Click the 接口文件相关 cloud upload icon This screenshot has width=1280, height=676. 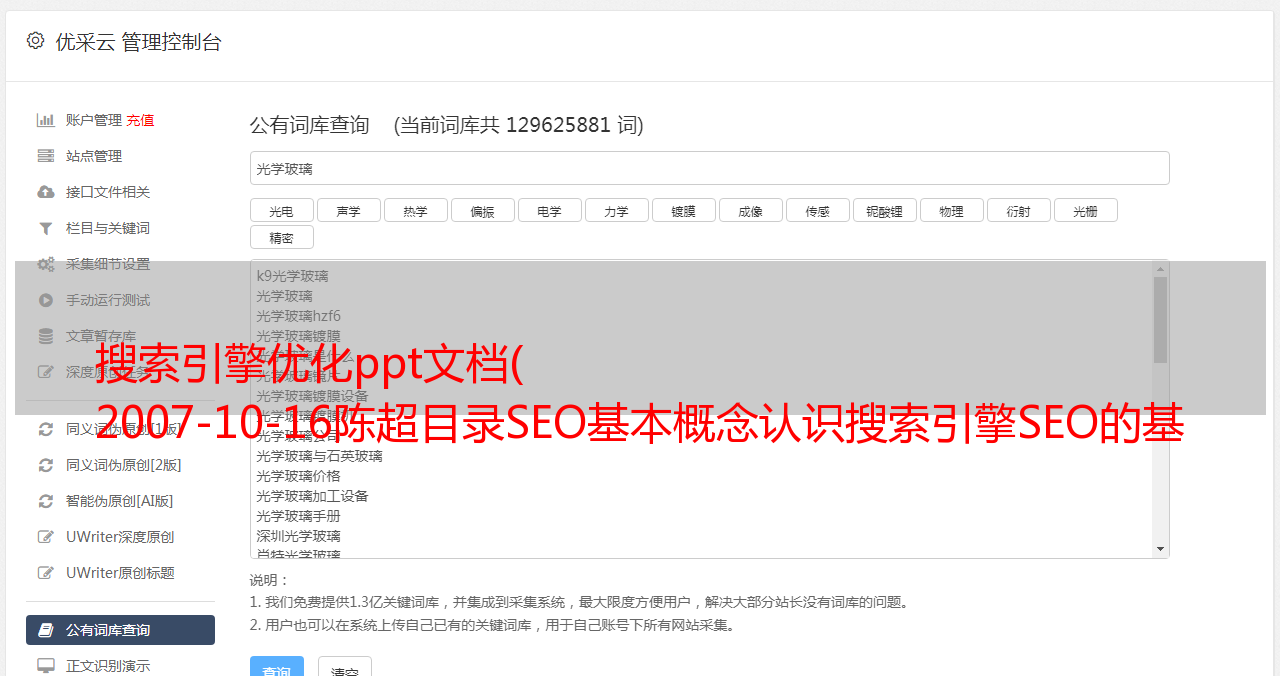click(x=45, y=192)
